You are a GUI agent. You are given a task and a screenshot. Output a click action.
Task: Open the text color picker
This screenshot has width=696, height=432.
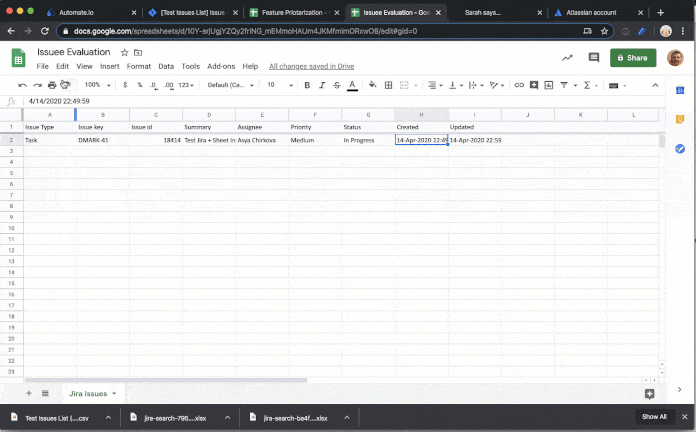(352, 85)
